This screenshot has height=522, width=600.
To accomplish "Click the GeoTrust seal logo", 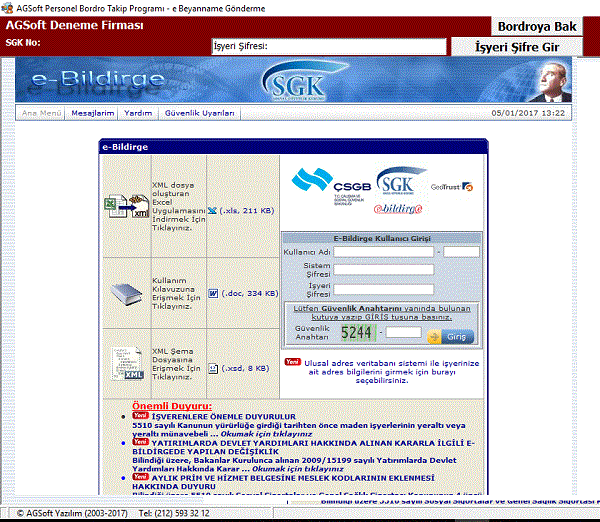I will (x=452, y=187).
